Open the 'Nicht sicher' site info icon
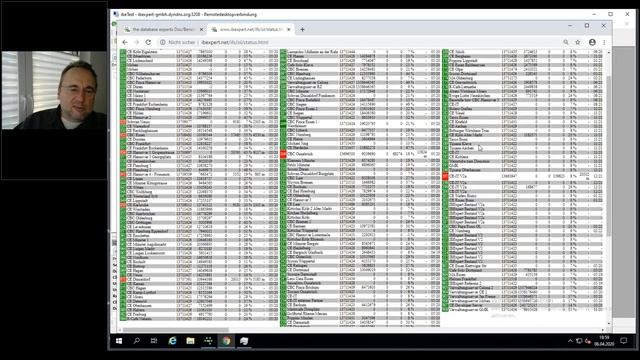The image size is (640, 360). (162, 42)
